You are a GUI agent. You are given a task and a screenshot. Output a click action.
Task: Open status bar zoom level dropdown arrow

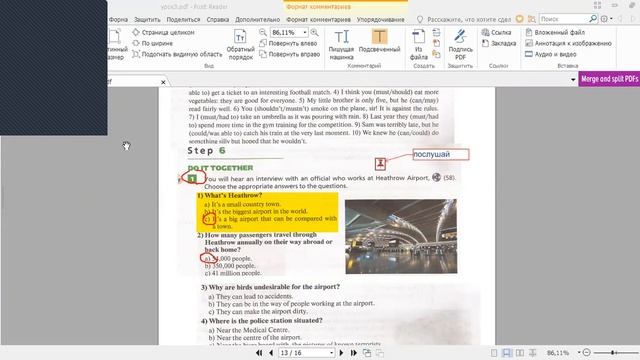point(579,352)
